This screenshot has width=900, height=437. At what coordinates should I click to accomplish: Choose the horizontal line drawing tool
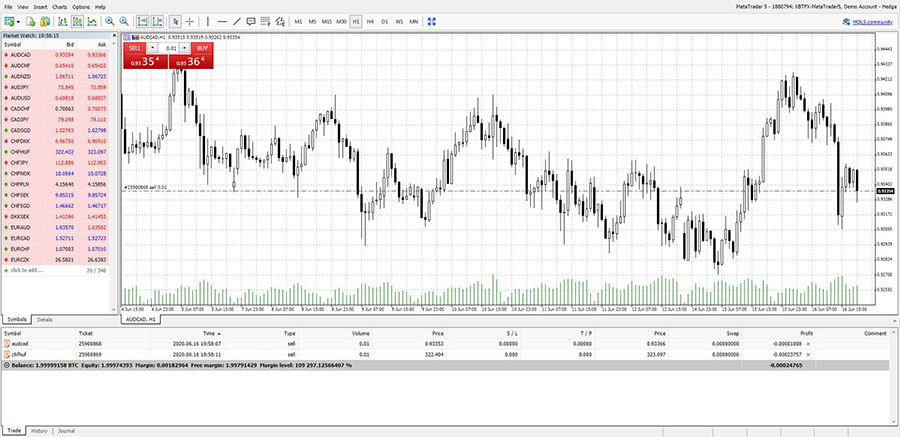(222, 21)
